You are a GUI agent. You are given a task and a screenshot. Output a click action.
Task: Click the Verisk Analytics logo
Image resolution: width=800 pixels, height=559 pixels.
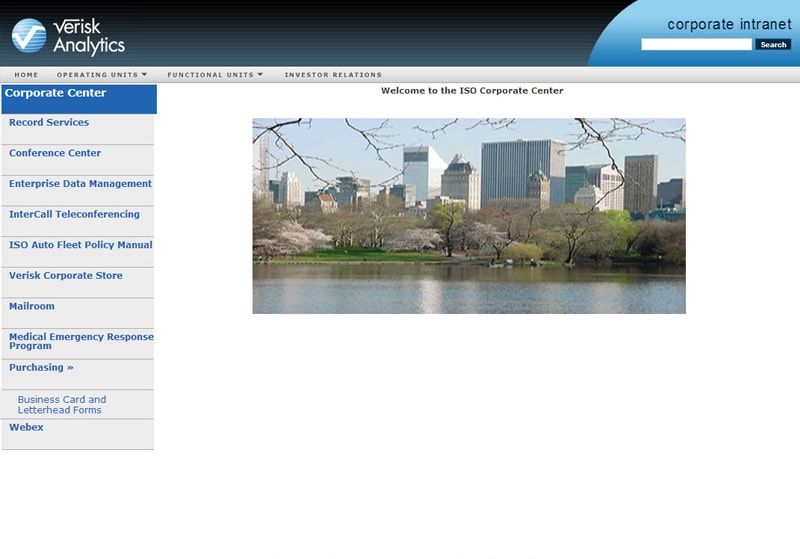tap(68, 36)
